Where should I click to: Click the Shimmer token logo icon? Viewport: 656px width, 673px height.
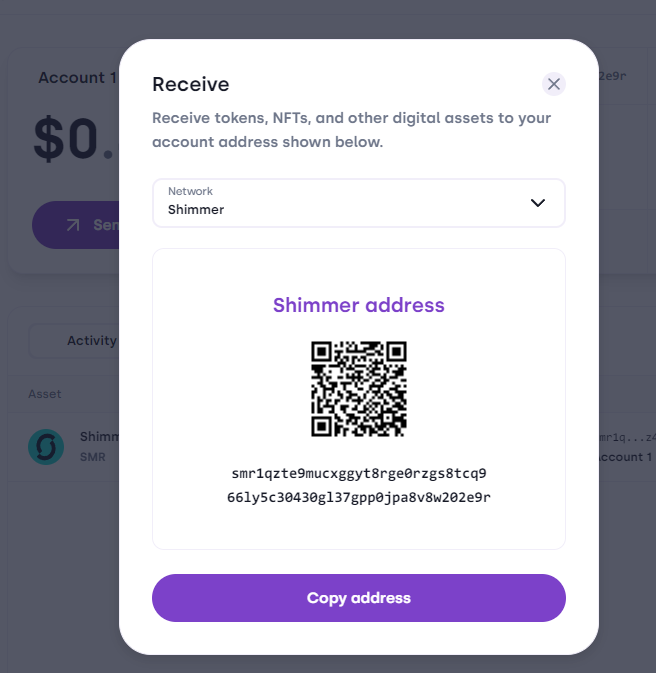[46, 447]
